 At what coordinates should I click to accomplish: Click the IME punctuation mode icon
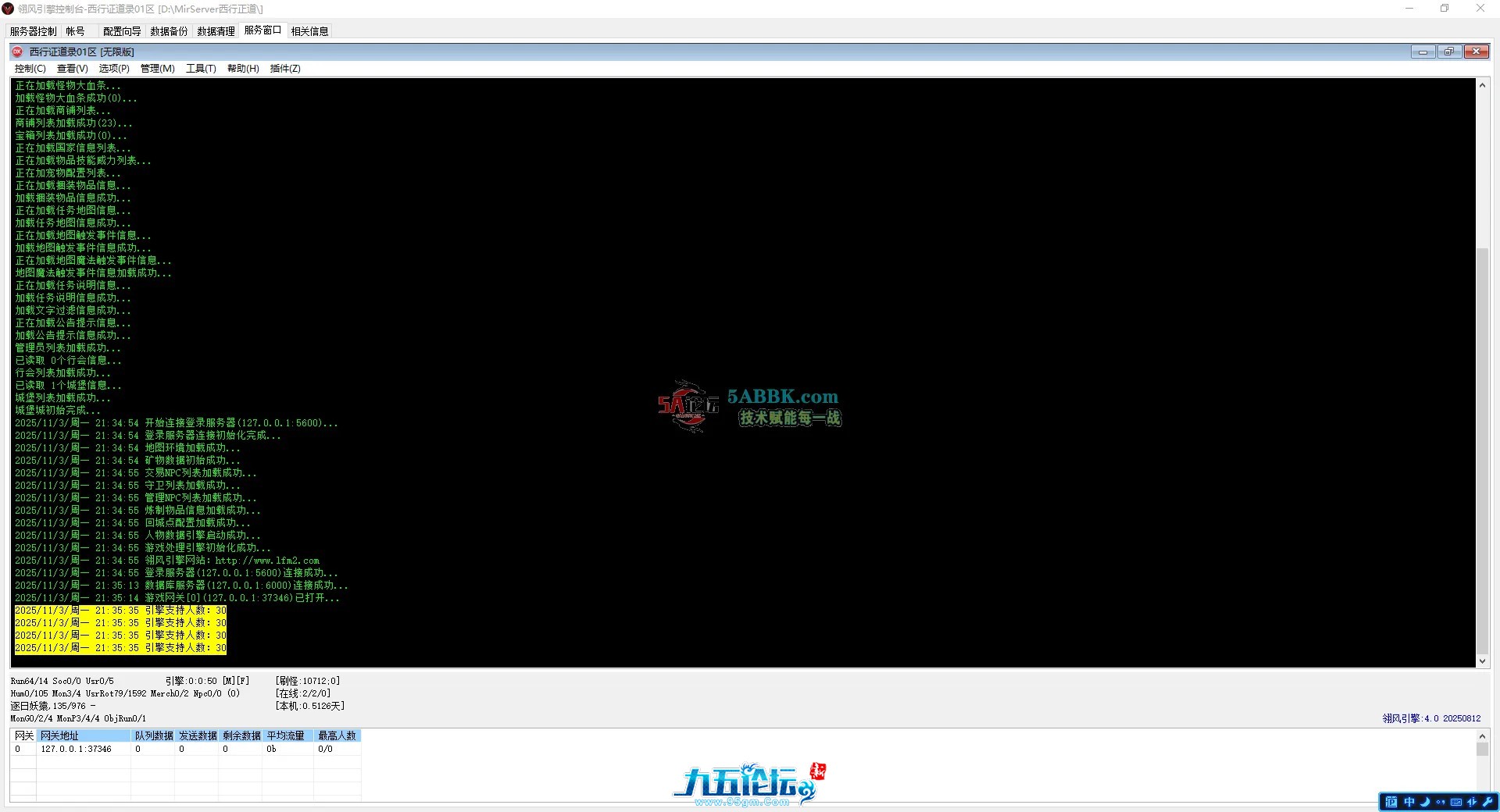1441,802
